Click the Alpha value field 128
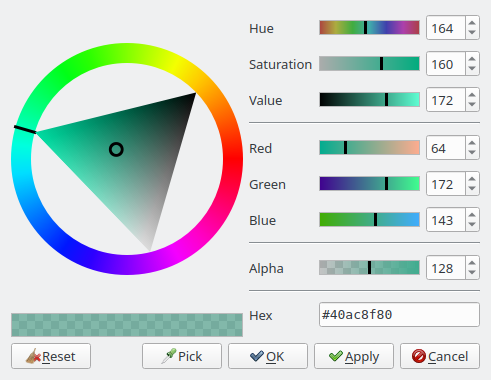 (446, 268)
